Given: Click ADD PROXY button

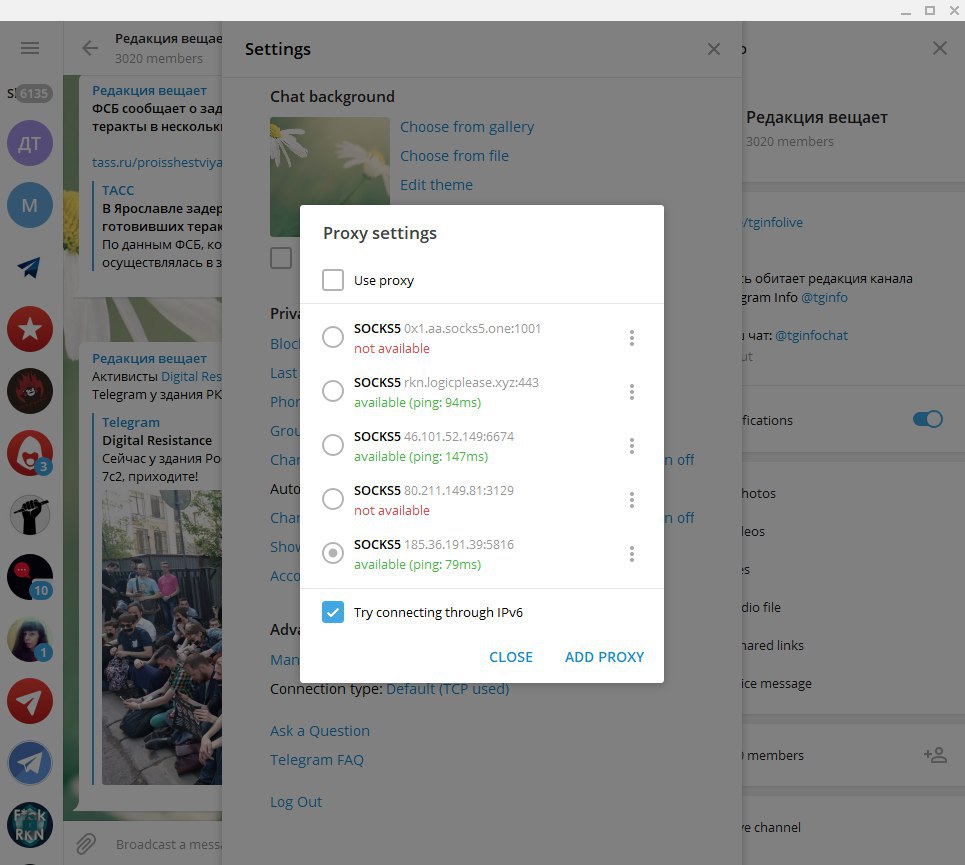Looking at the screenshot, I should tap(604, 657).
